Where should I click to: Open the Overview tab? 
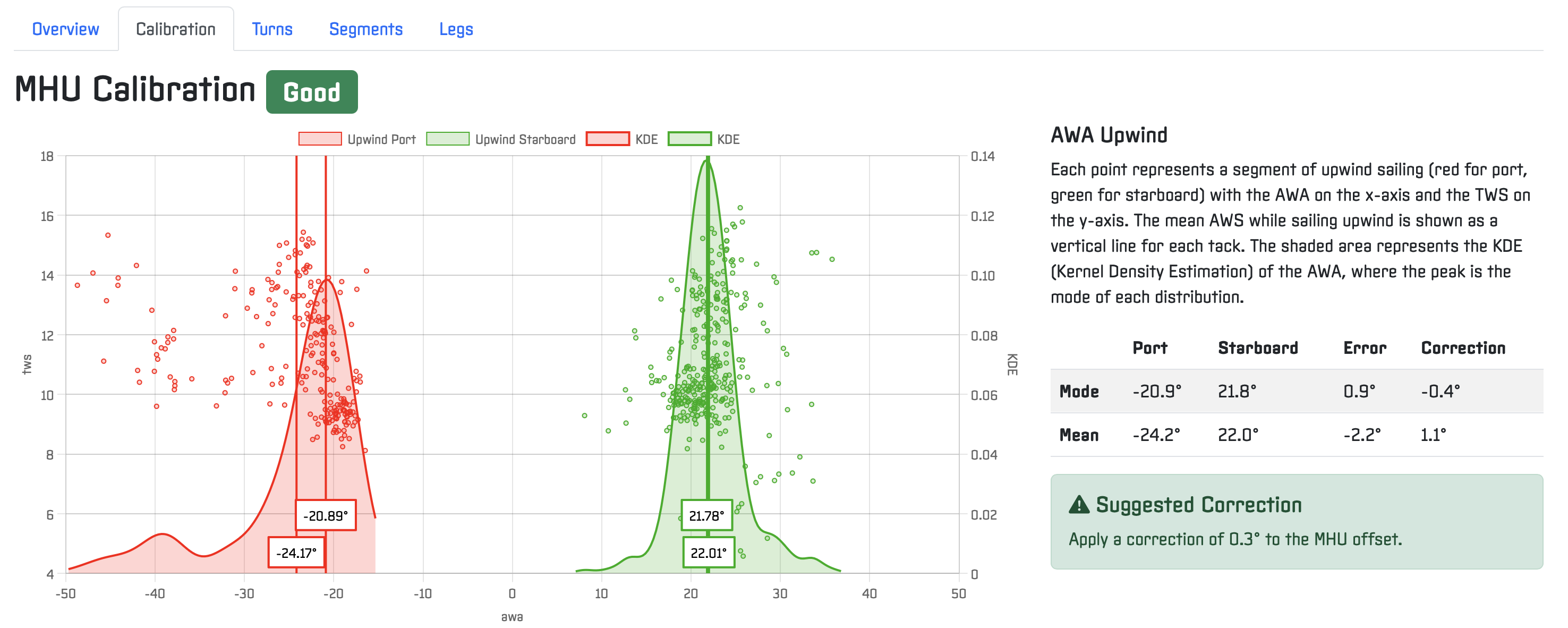(x=65, y=29)
